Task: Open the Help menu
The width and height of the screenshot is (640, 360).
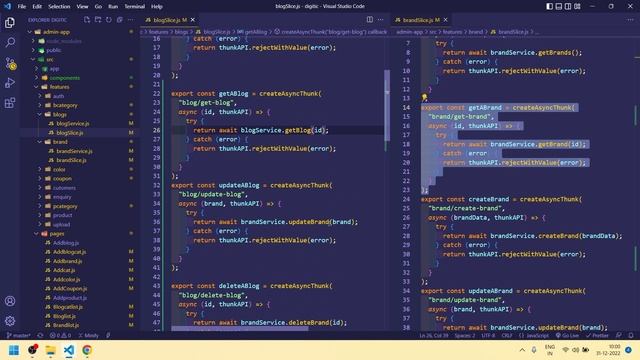Action: click(x=157, y=7)
